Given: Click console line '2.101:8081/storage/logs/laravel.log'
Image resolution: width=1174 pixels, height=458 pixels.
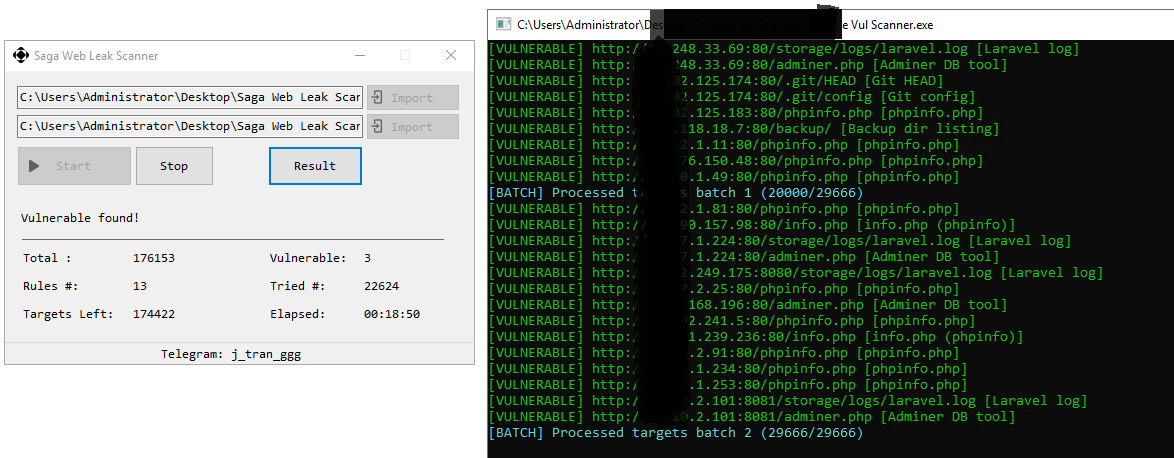Looking at the screenshot, I should pyautogui.click(x=788, y=401).
